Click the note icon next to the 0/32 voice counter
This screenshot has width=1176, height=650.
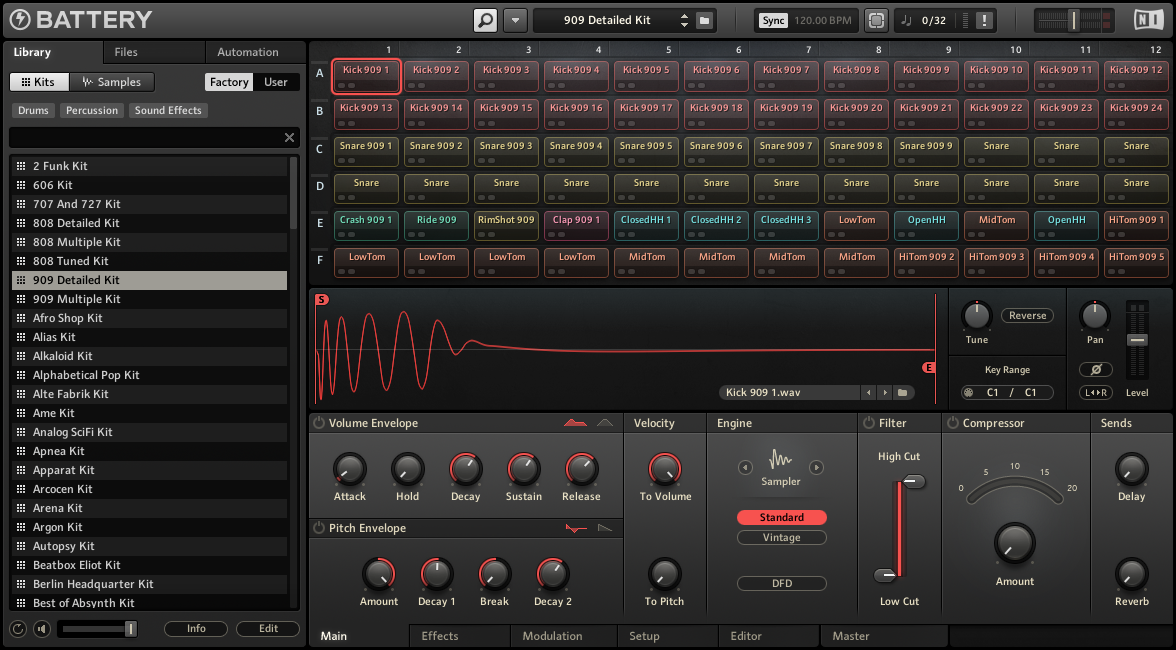click(907, 20)
